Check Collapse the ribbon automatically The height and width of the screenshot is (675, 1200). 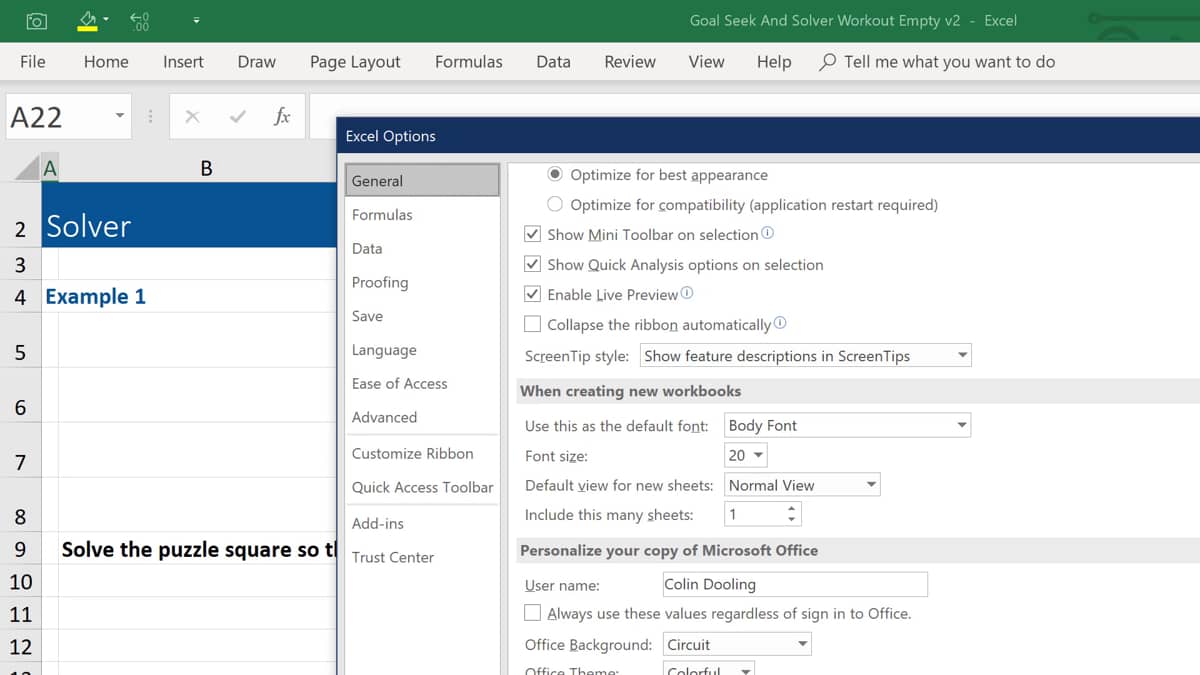click(x=533, y=324)
